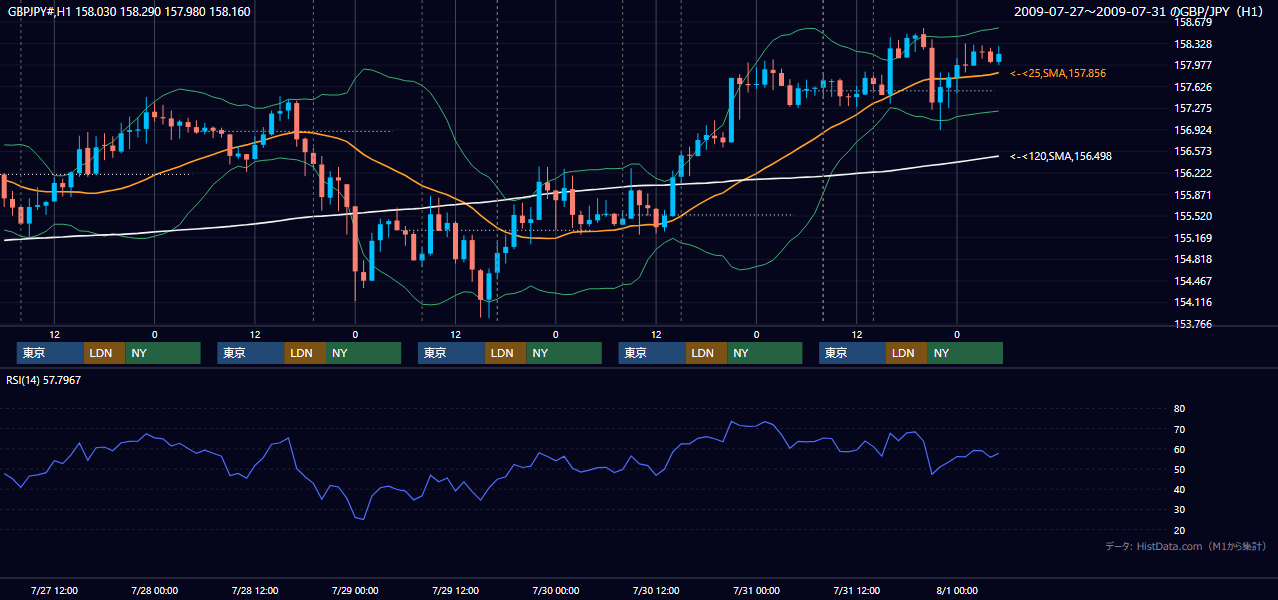Click price axis label 154.467
1278x600 pixels.
click(1191, 281)
